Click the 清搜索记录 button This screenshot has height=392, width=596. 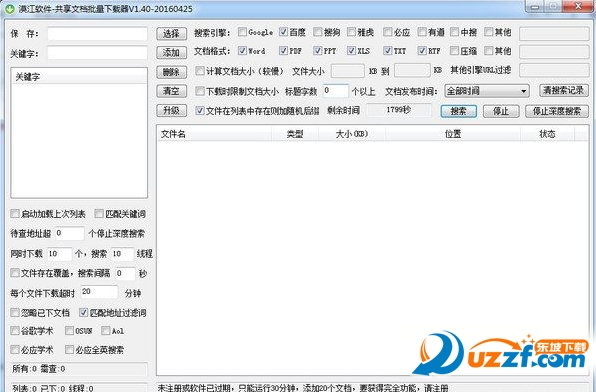(564, 90)
